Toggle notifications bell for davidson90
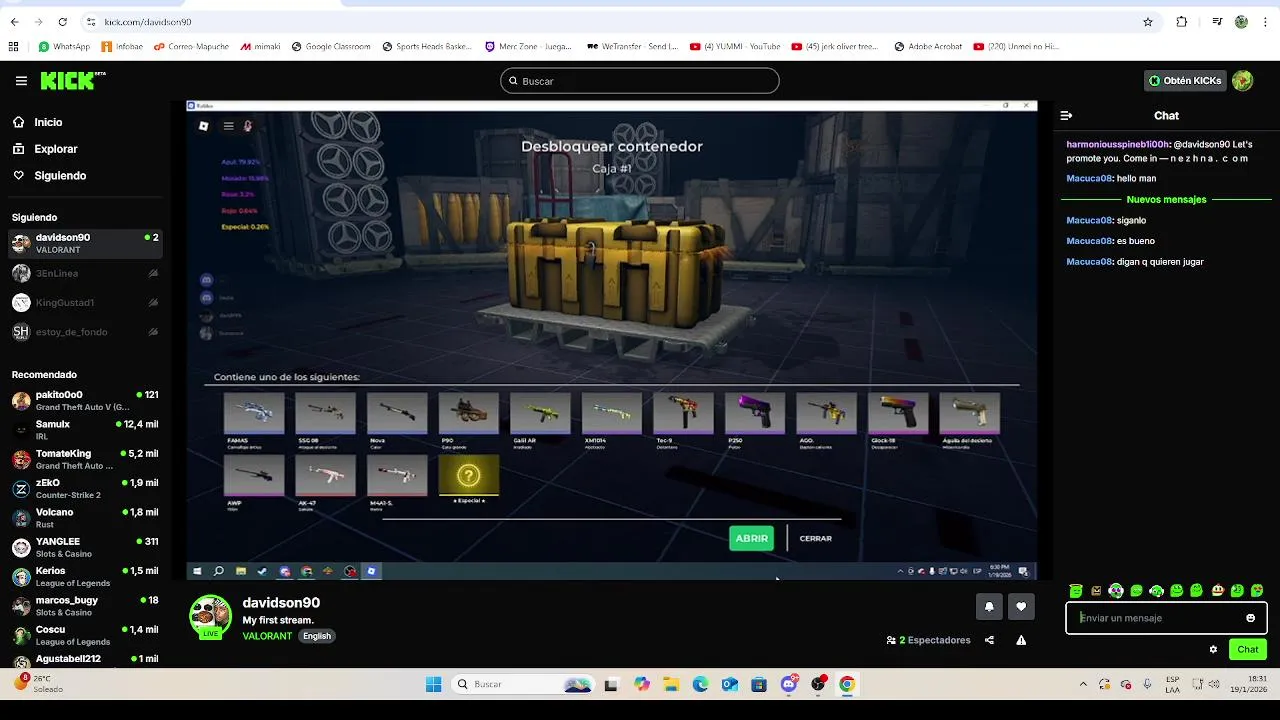The image size is (1280, 720). pyautogui.click(x=989, y=607)
